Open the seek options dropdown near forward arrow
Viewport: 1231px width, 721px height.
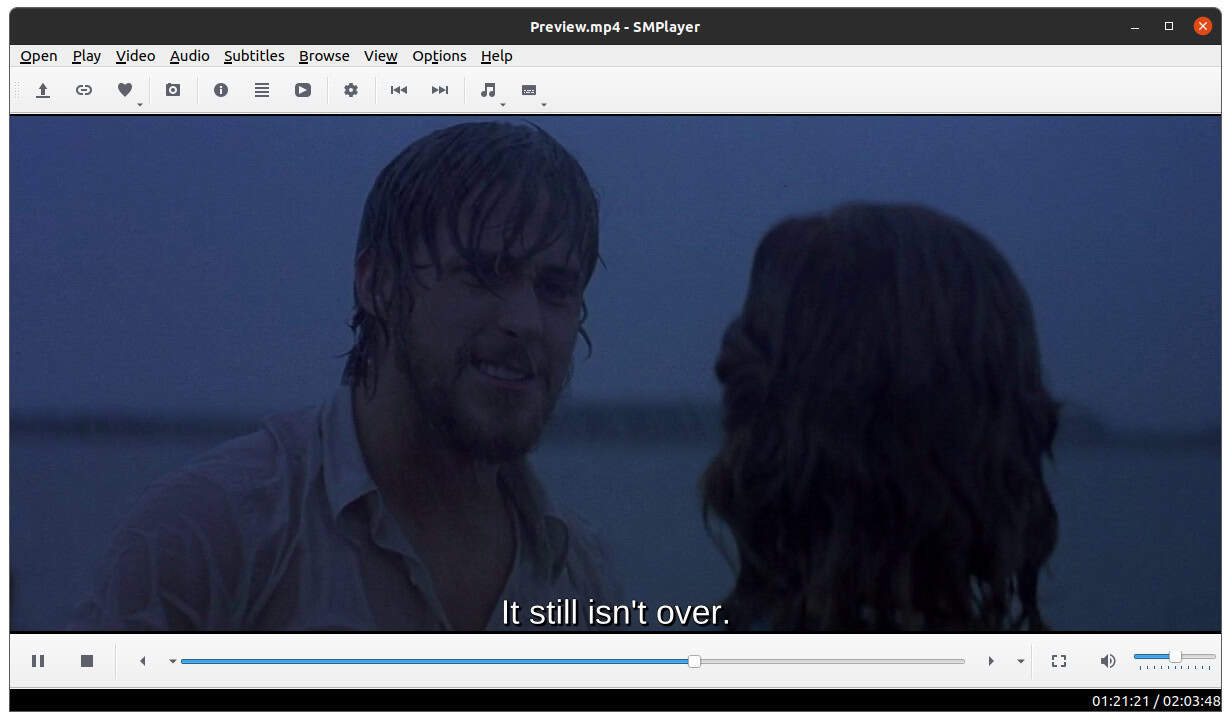click(1020, 660)
